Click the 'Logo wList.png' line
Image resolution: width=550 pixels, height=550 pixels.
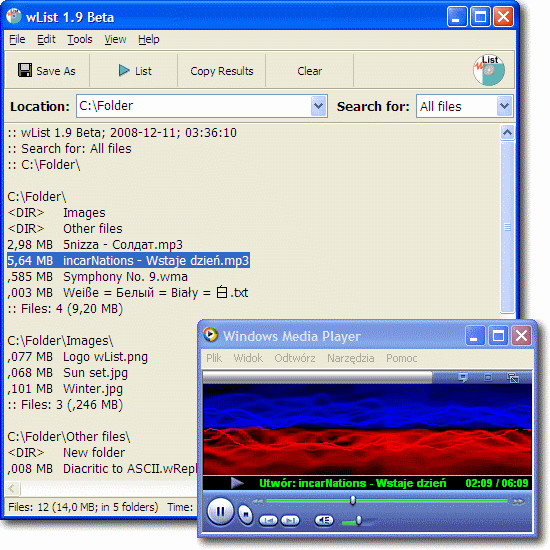pyautogui.click(x=78, y=357)
